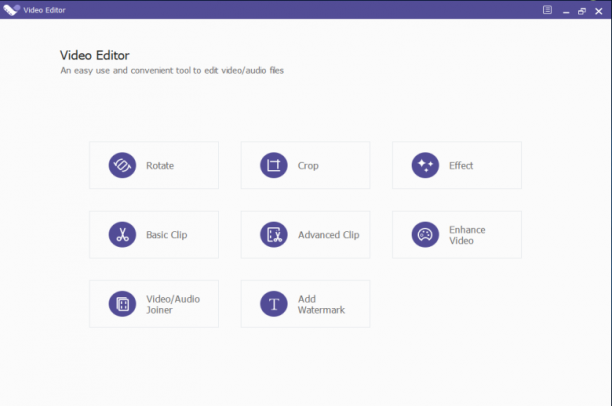Click the Add Watermark T icon
Screen dimensions: 612x406
point(274,304)
